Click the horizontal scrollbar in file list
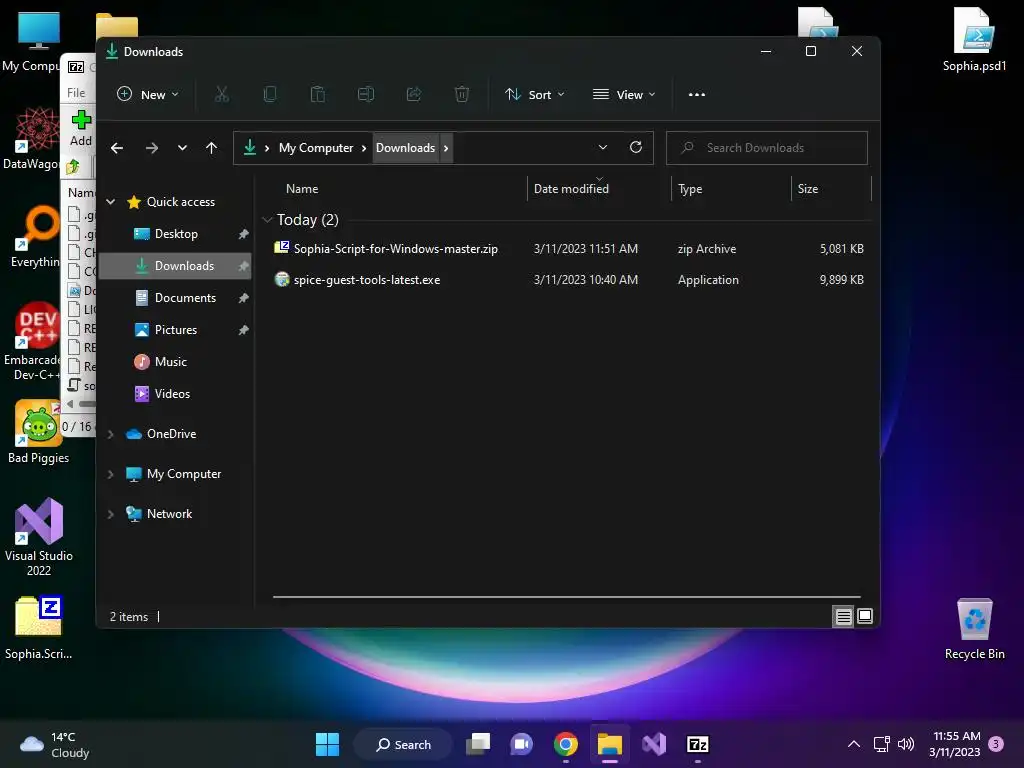This screenshot has height=768, width=1024. 567,597
